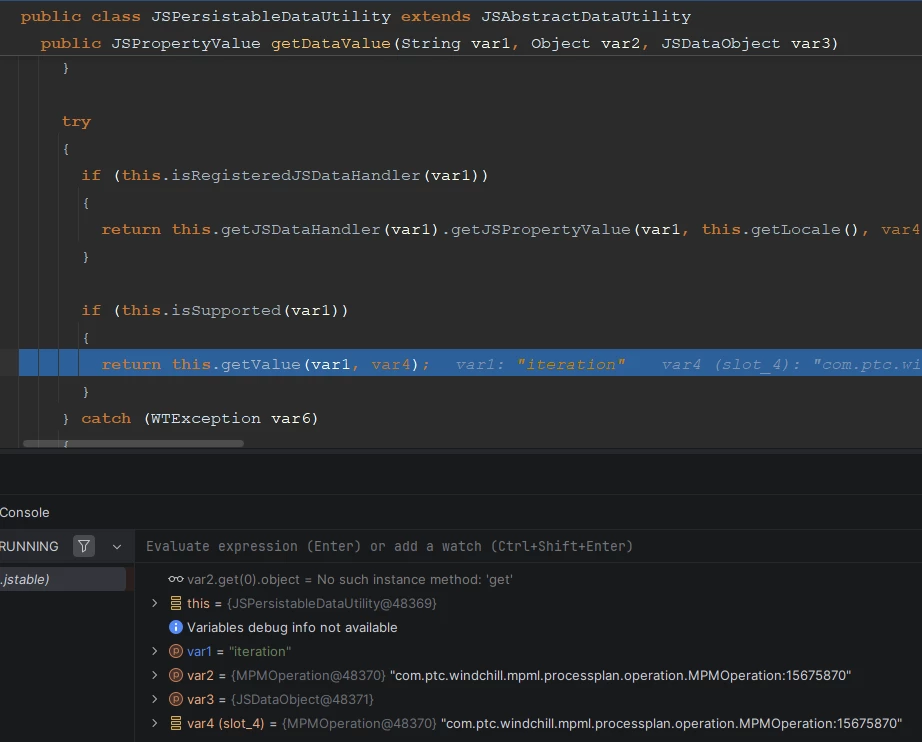922x742 pixels.
Task: Switch to the Console tab
Action: click(25, 513)
